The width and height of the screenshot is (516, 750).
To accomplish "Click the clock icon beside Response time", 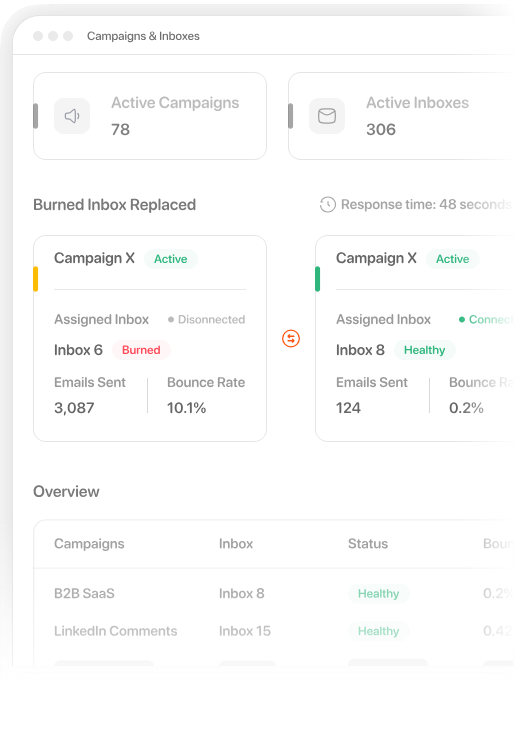I will click(328, 205).
